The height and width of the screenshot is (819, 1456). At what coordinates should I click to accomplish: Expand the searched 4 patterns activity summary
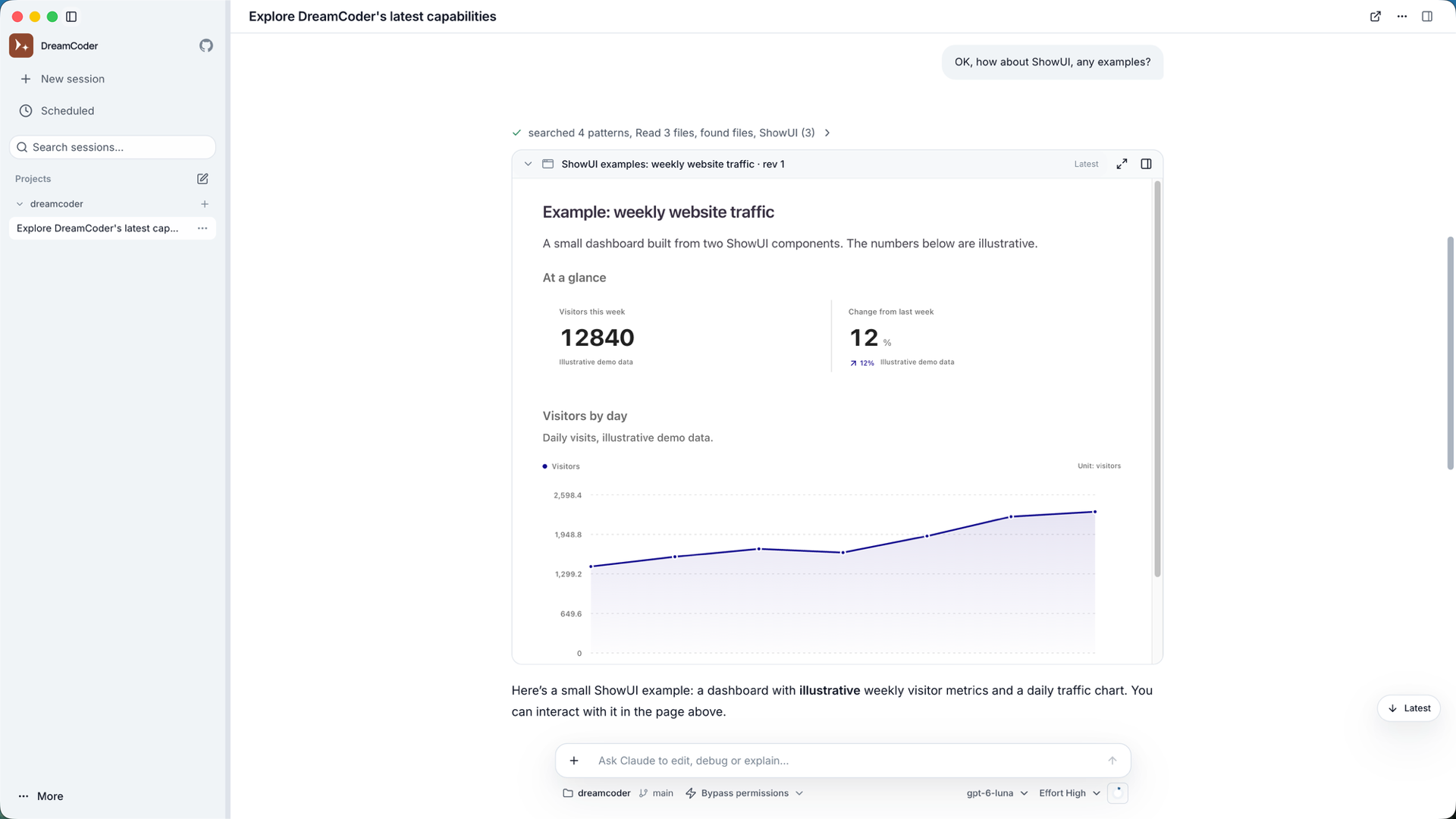[x=672, y=133]
